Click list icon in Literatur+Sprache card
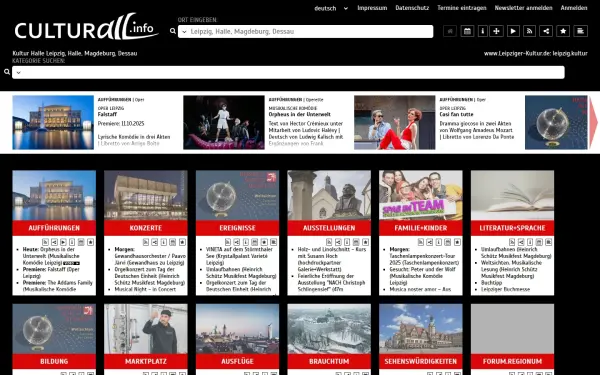This screenshot has width=600, height=375. (549, 242)
